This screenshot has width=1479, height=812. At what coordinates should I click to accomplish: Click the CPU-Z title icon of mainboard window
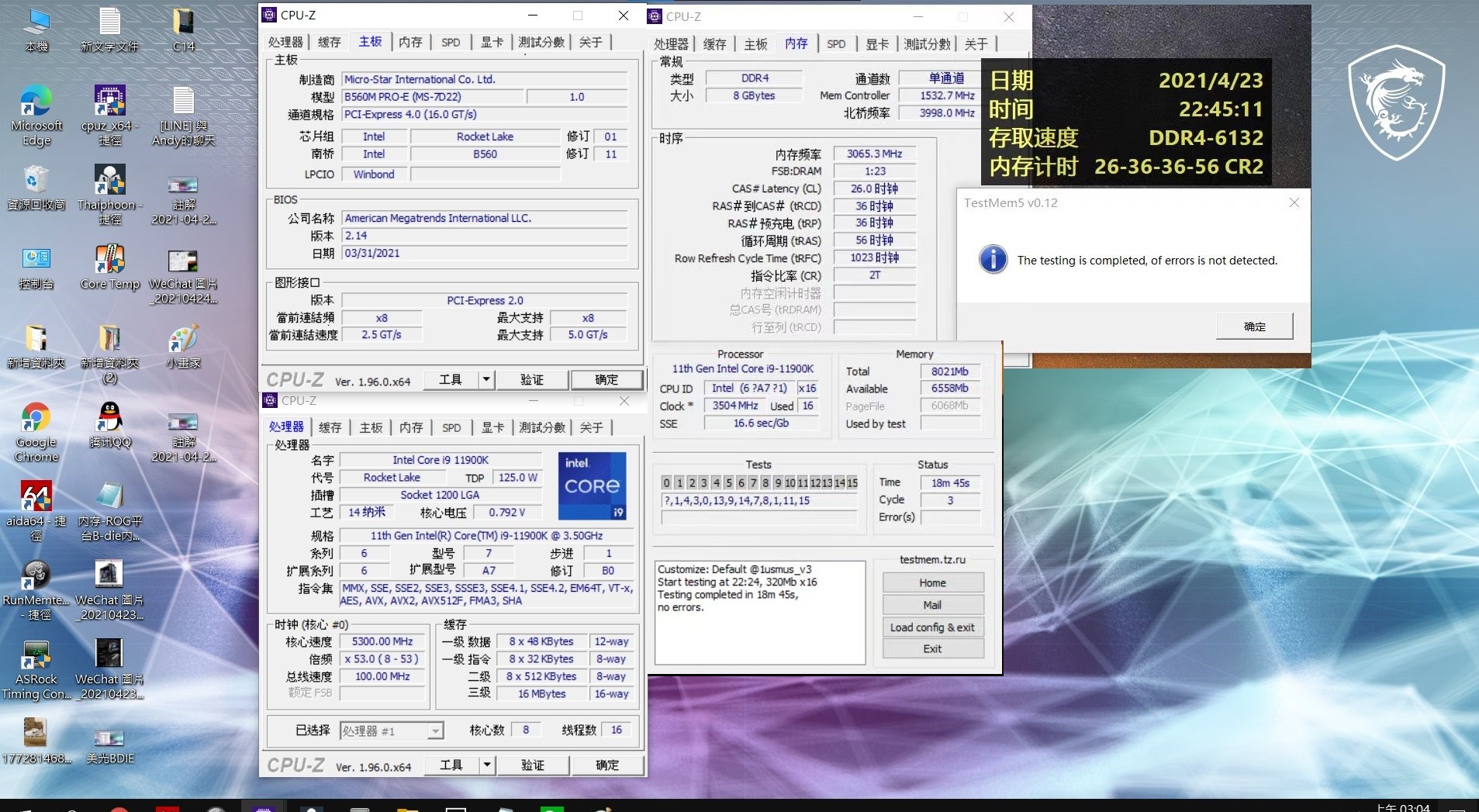point(269,15)
